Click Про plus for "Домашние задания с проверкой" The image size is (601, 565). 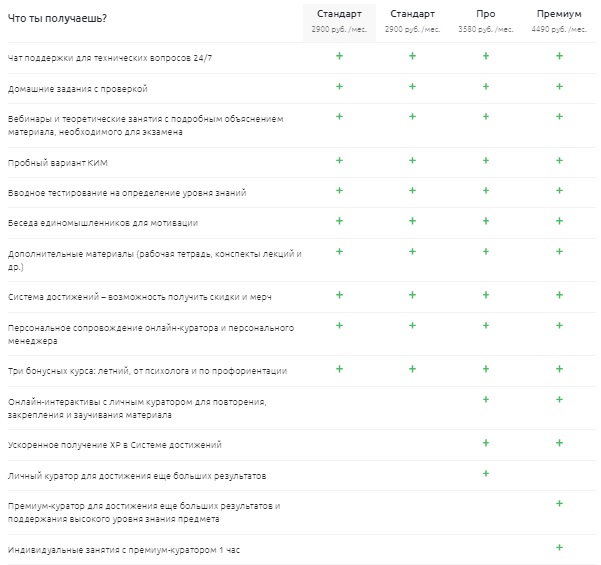[x=487, y=86]
